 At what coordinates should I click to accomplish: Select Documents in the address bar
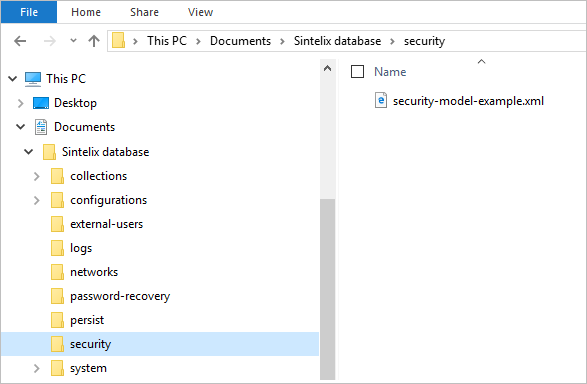coord(240,40)
